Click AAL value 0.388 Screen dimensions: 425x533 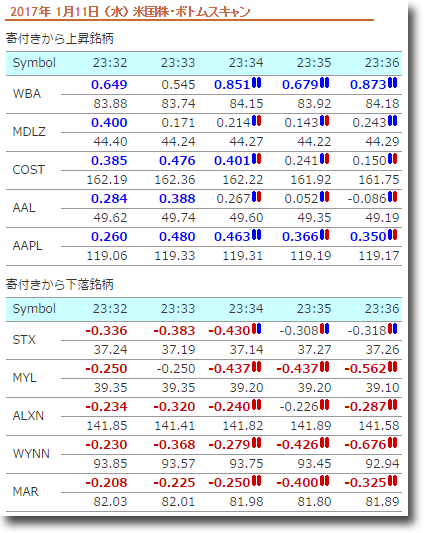pos(177,199)
